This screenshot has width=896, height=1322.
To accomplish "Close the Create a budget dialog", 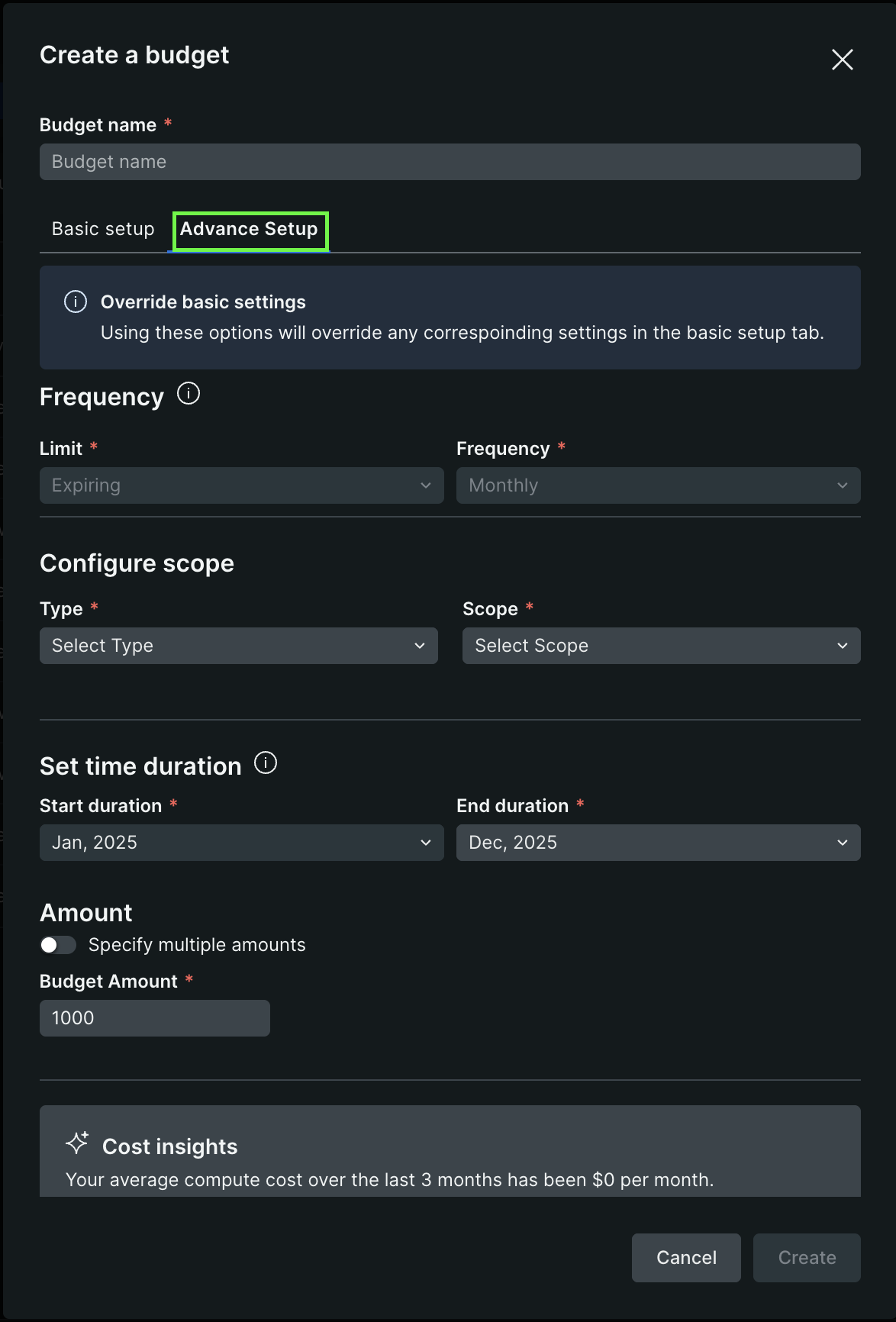I will [842, 60].
